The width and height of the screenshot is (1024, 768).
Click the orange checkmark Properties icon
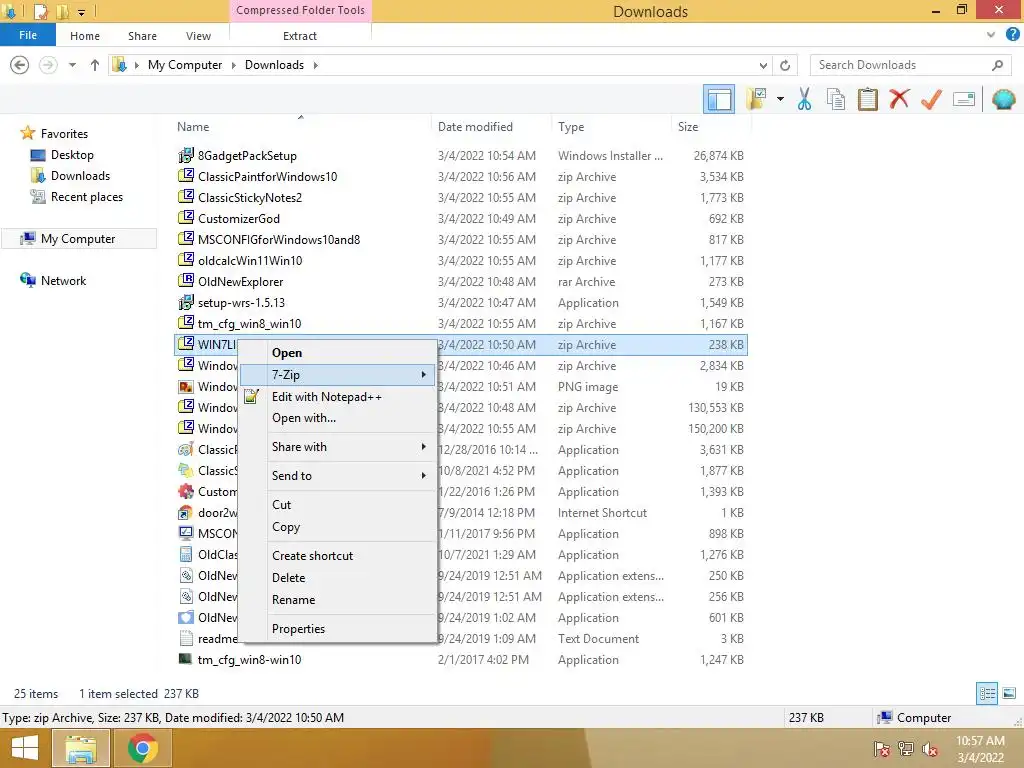pos(931,99)
